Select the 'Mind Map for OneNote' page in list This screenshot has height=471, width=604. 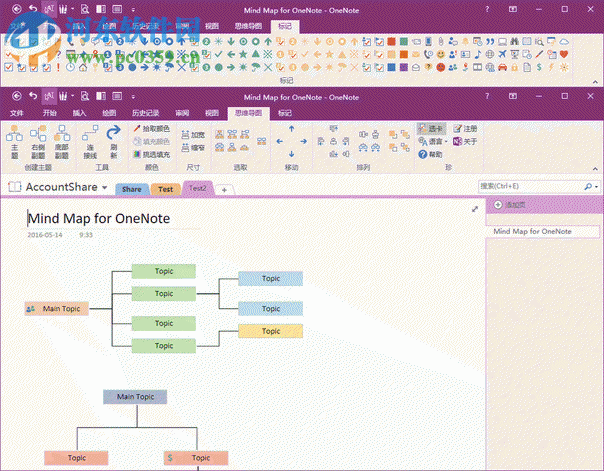[x=542, y=231]
